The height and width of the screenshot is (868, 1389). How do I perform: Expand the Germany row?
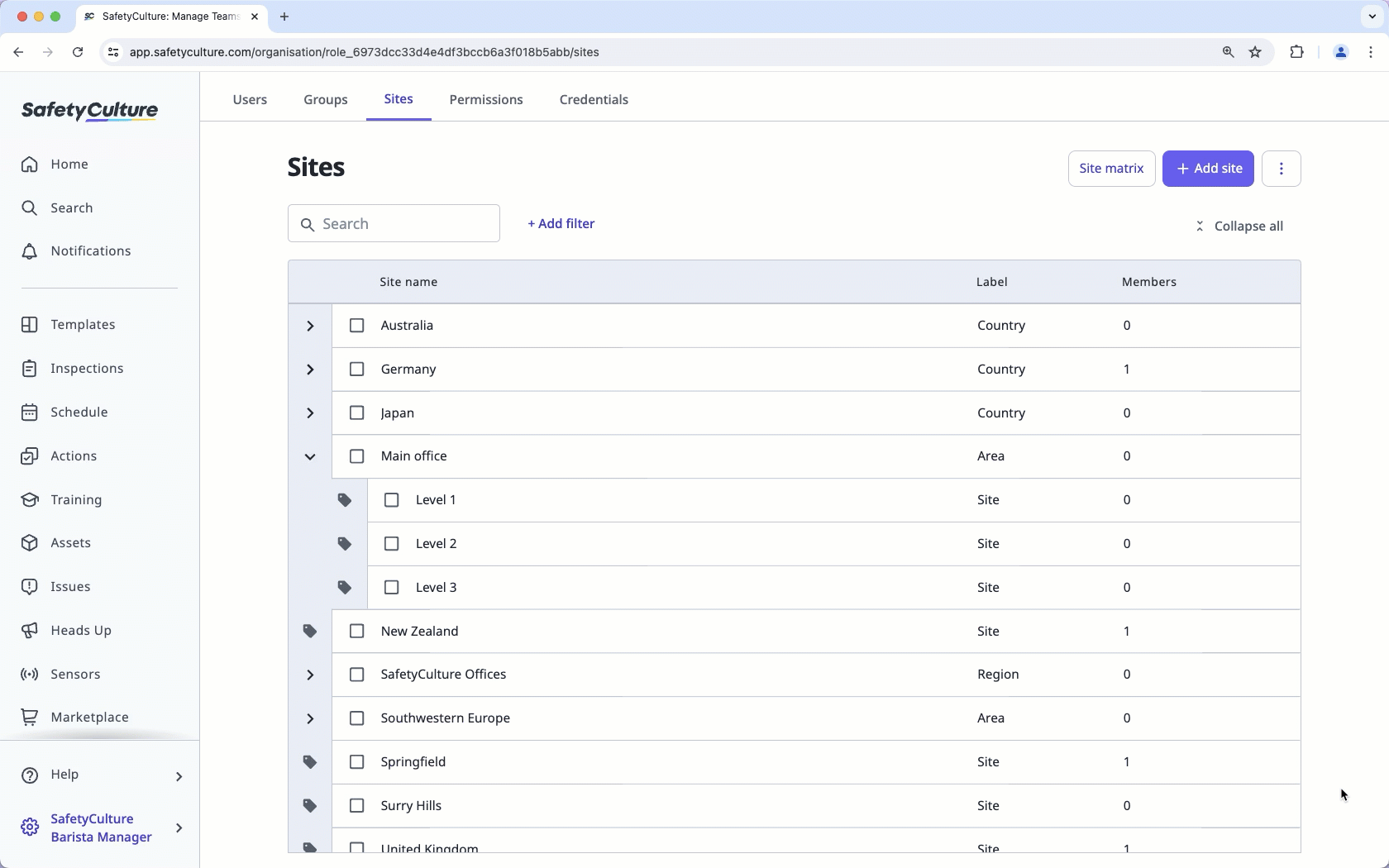point(310,370)
